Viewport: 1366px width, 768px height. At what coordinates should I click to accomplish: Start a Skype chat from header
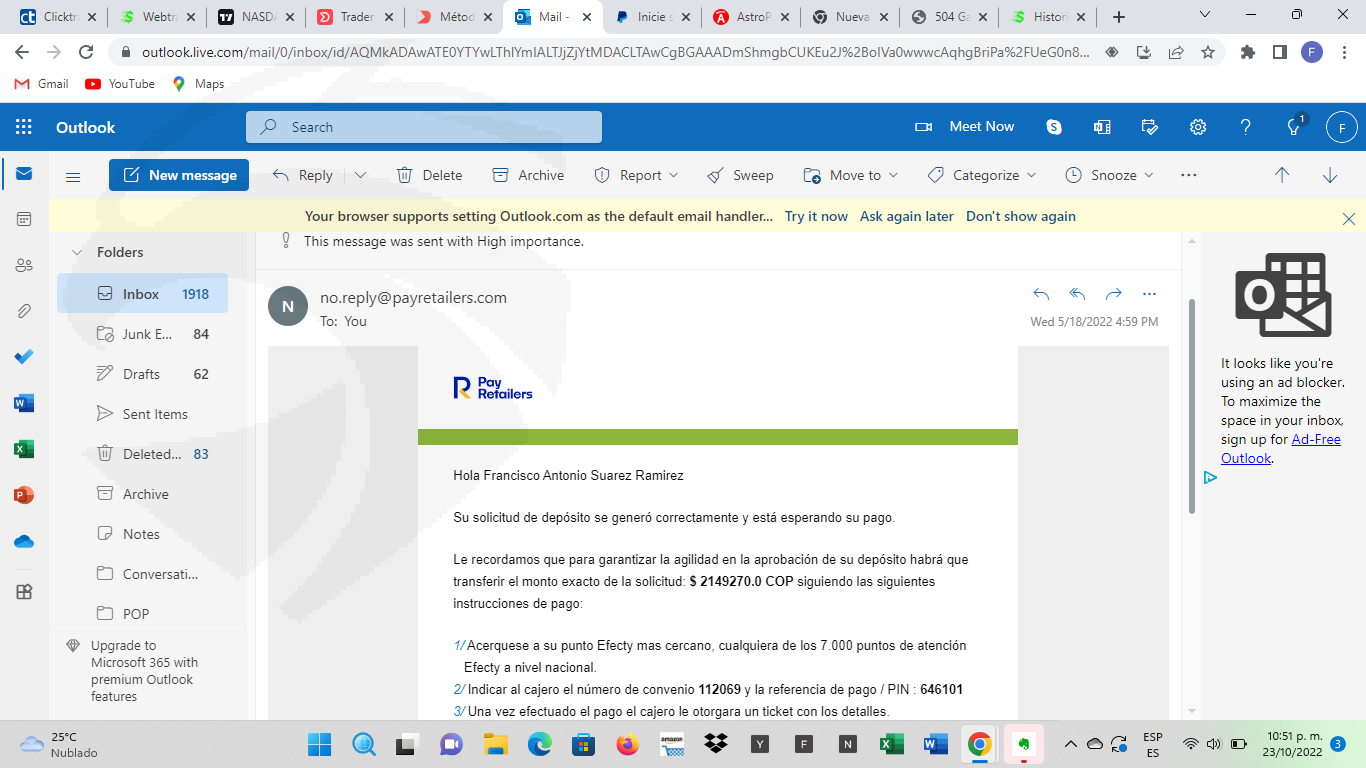coord(1054,127)
